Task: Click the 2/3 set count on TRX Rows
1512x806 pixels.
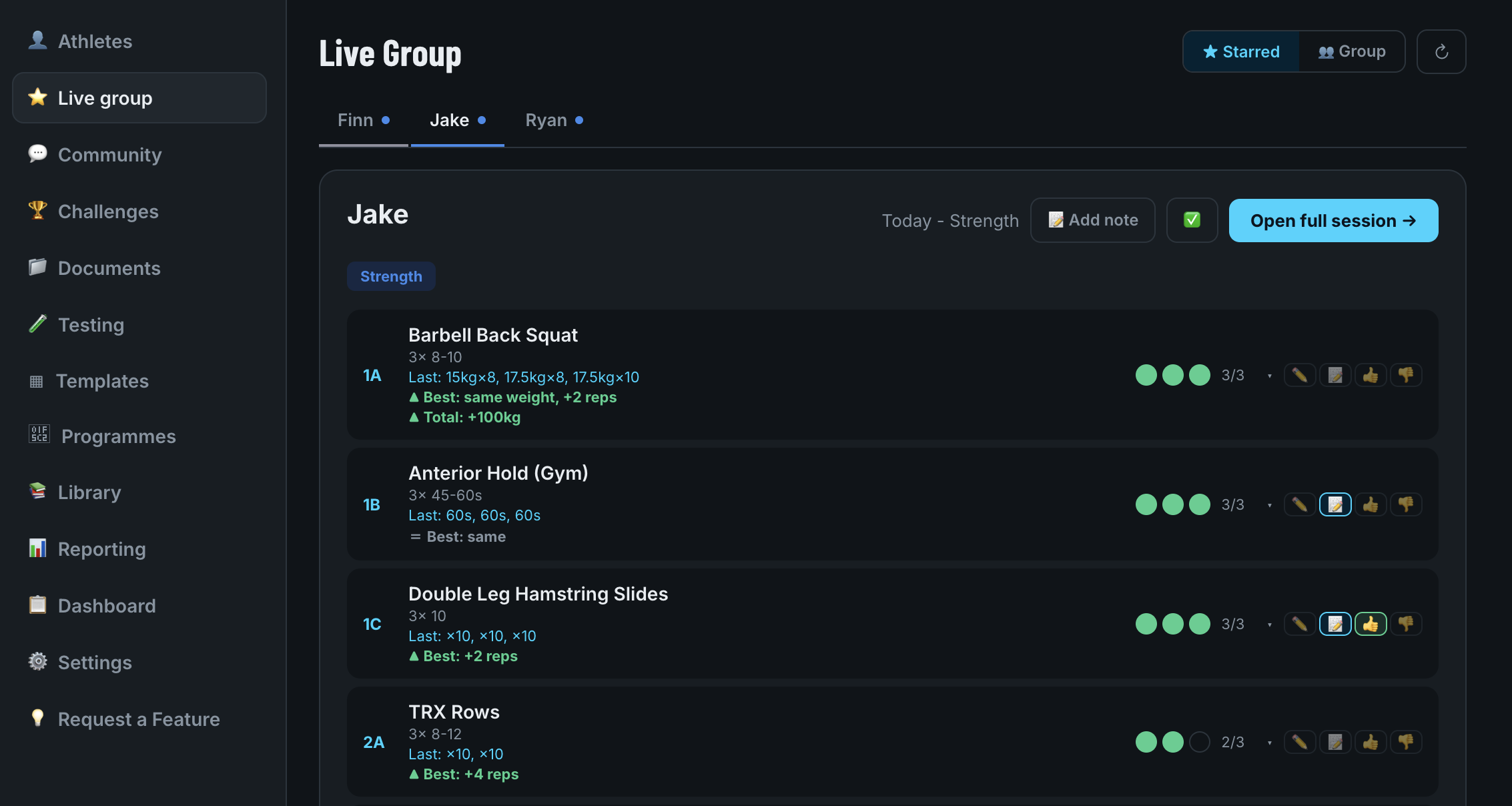Action: click(1233, 742)
